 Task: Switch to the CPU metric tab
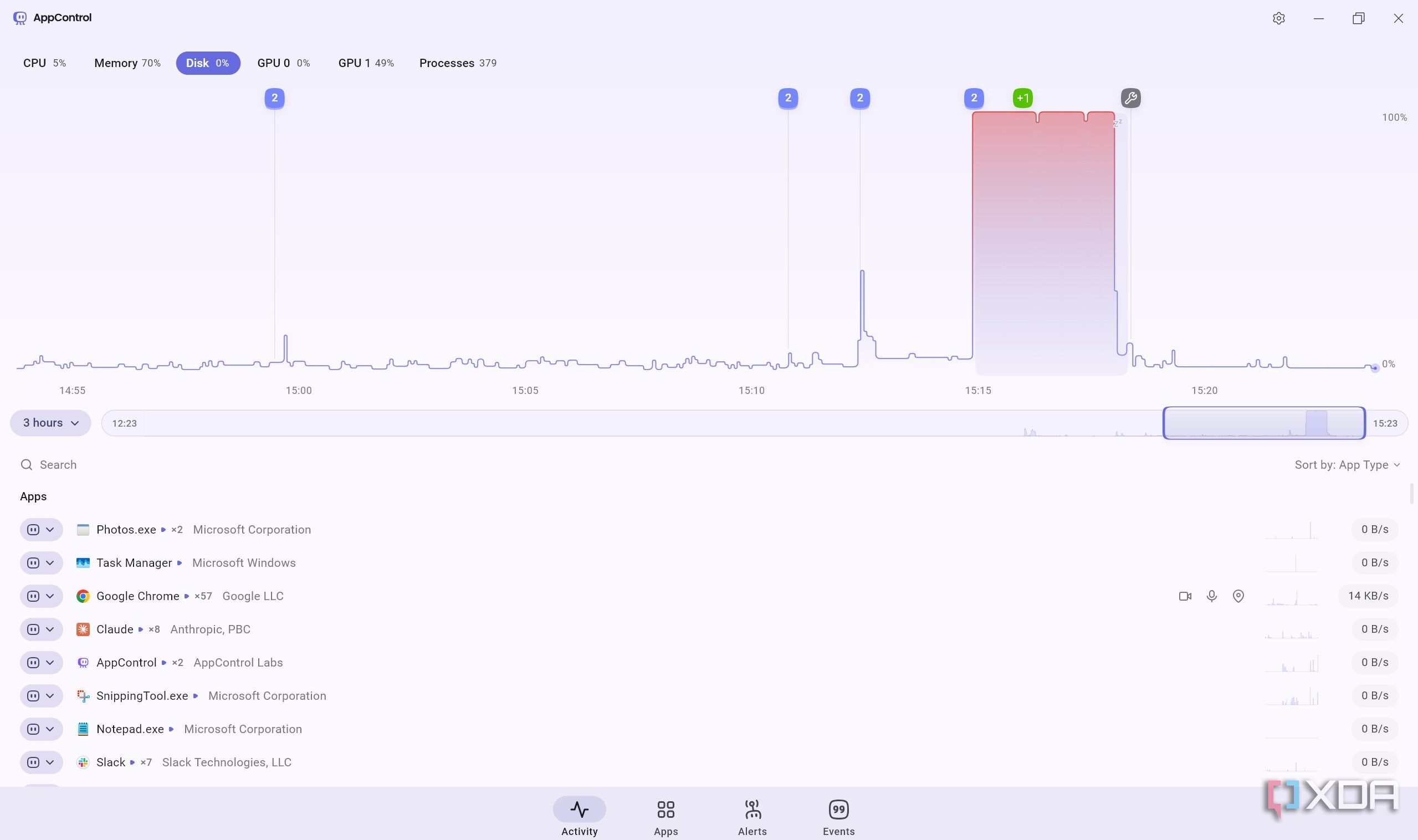[x=44, y=63]
